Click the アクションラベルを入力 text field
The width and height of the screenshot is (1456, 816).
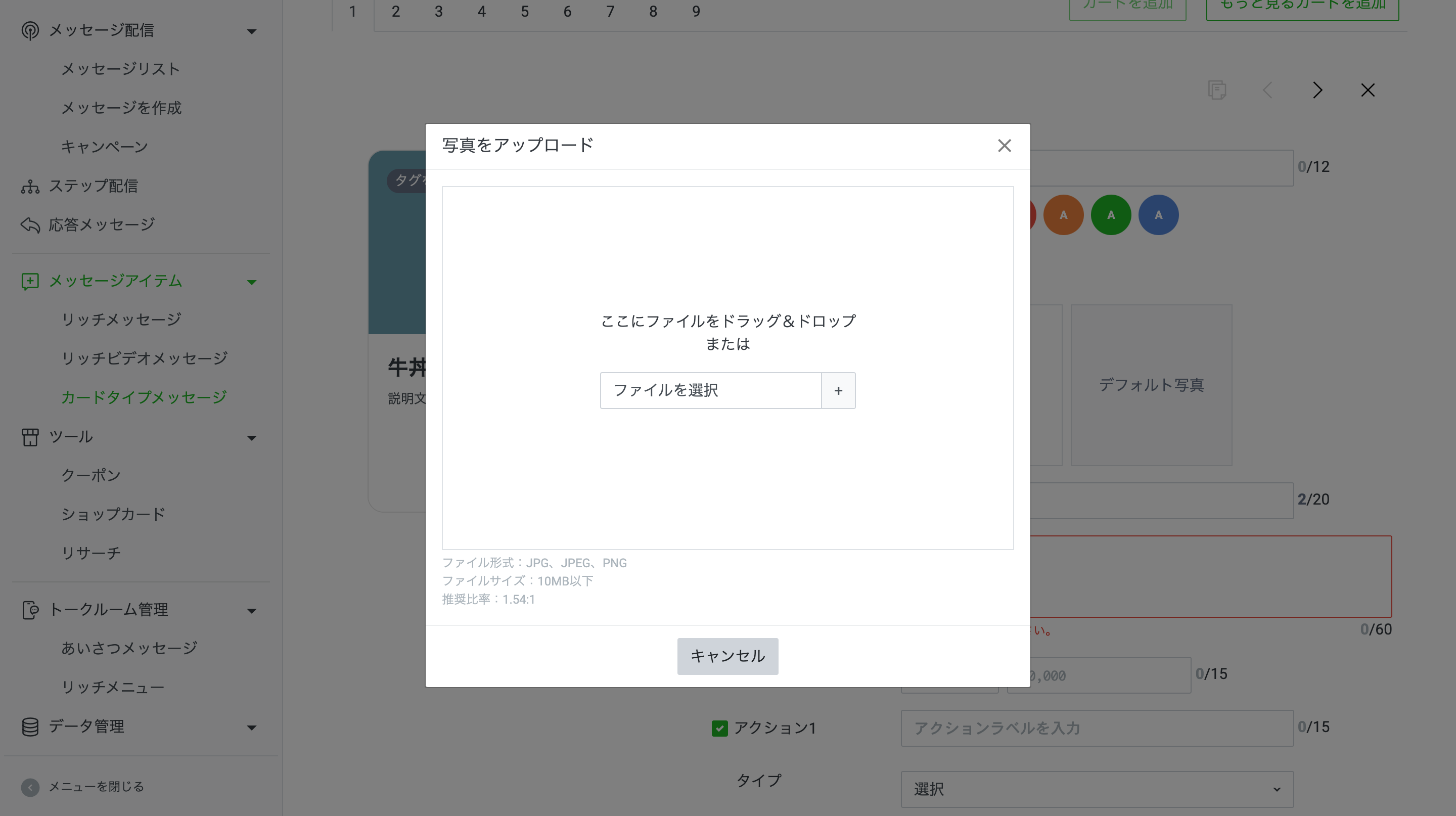(1097, 728)
